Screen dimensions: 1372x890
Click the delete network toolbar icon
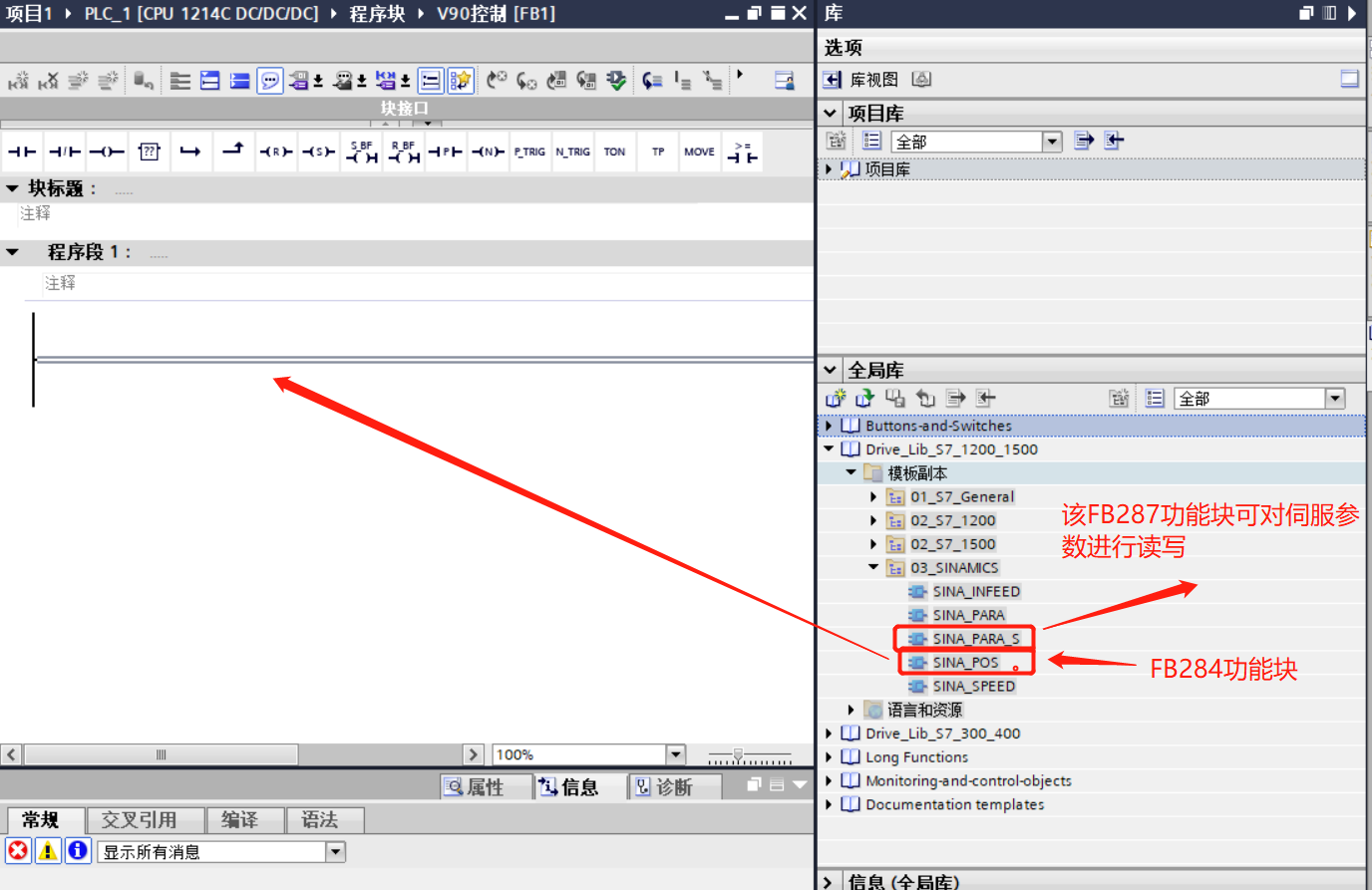click(x=48, y=81)
